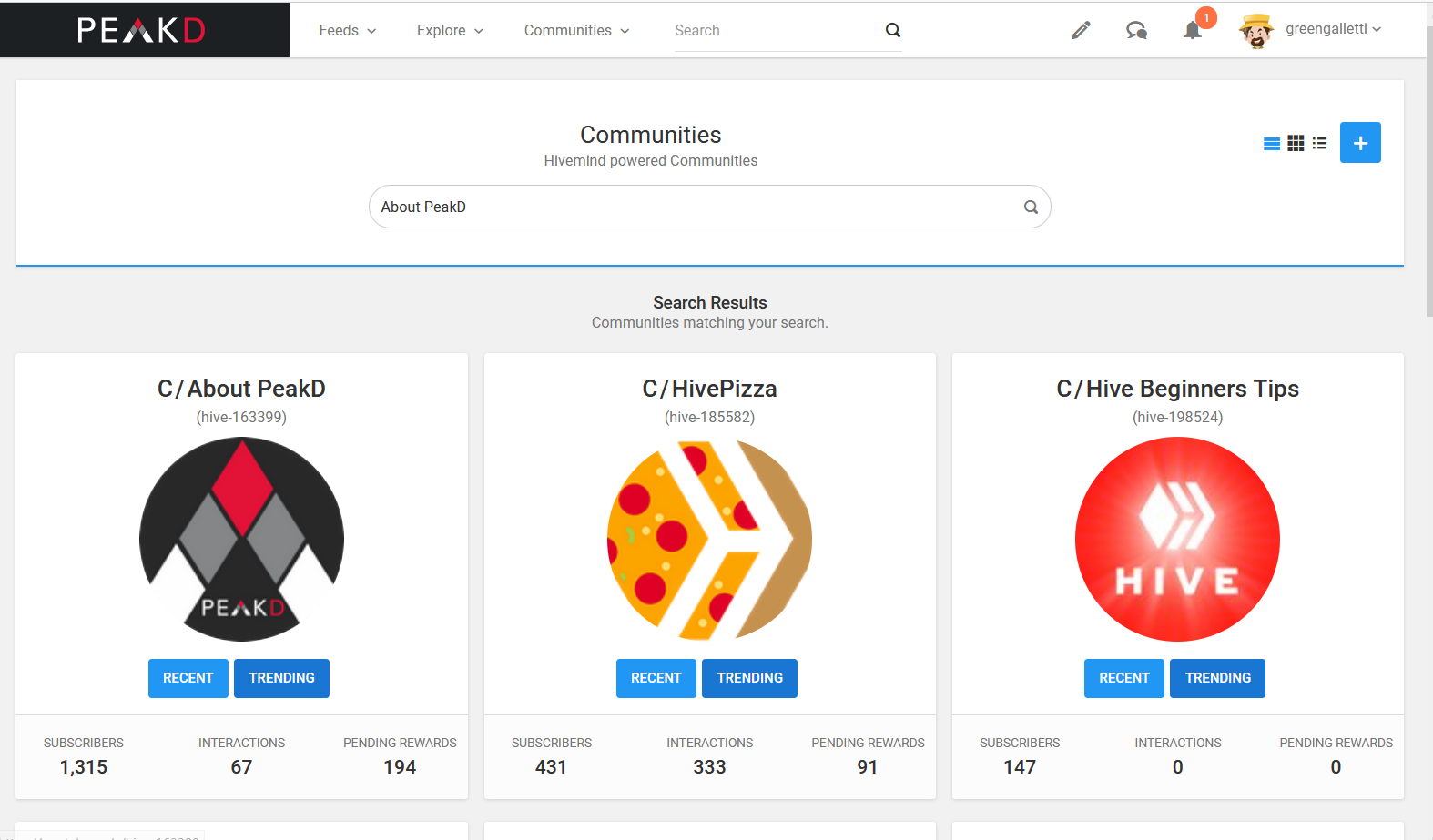This screenshot has width=1433, height=840.
Task: Click the Hivemind powered Communities subtitle
Action: coord(651,160)
